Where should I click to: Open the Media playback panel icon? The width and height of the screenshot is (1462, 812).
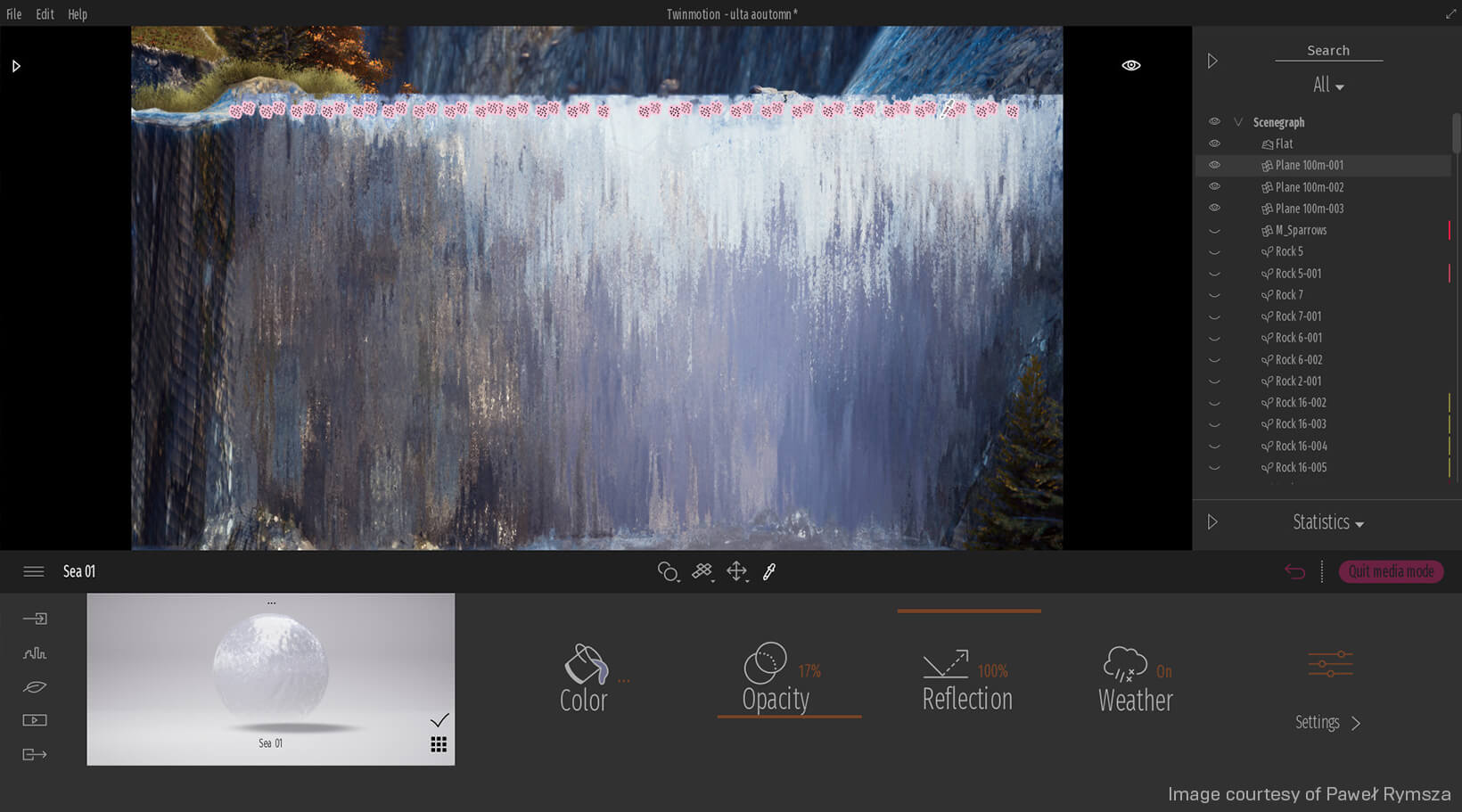[34, 720]
